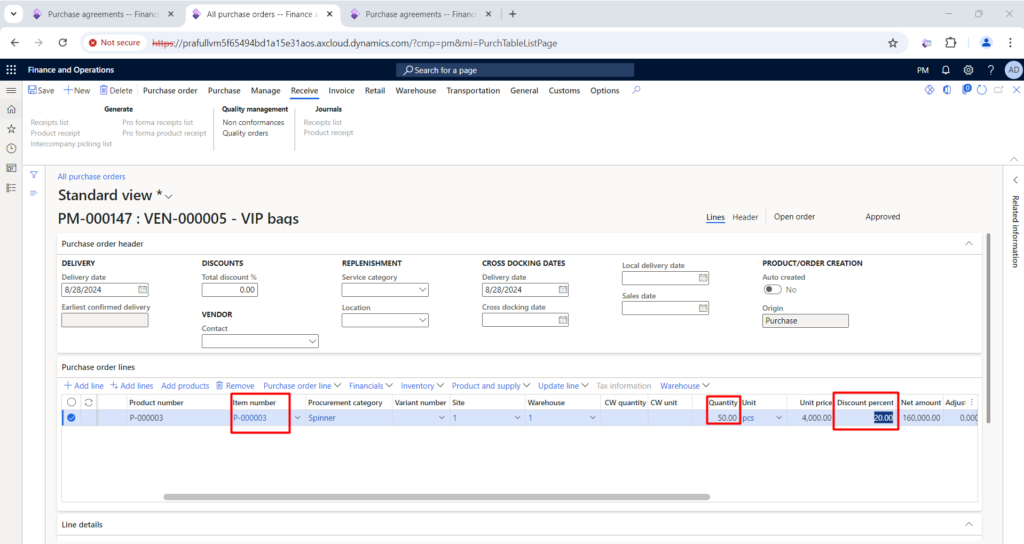Image resolution: width=1024 pixels, height=544 pixels.
Task: Open Non conformances link
Action: (253, 122)
